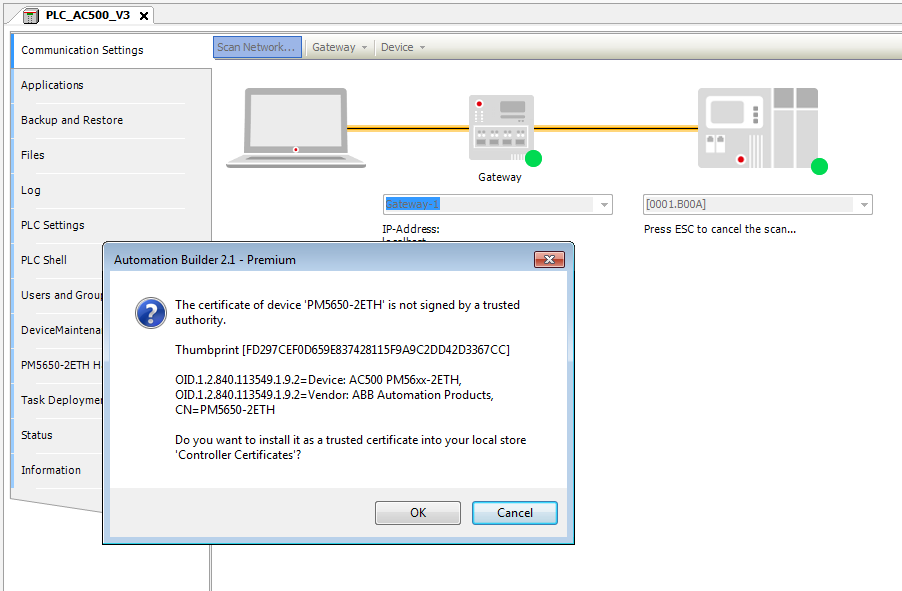Click the 'CN=PM5650-2ETH' text in dialog
The height and width of the screenshot is (591, 902).
[x=225, y=410]
